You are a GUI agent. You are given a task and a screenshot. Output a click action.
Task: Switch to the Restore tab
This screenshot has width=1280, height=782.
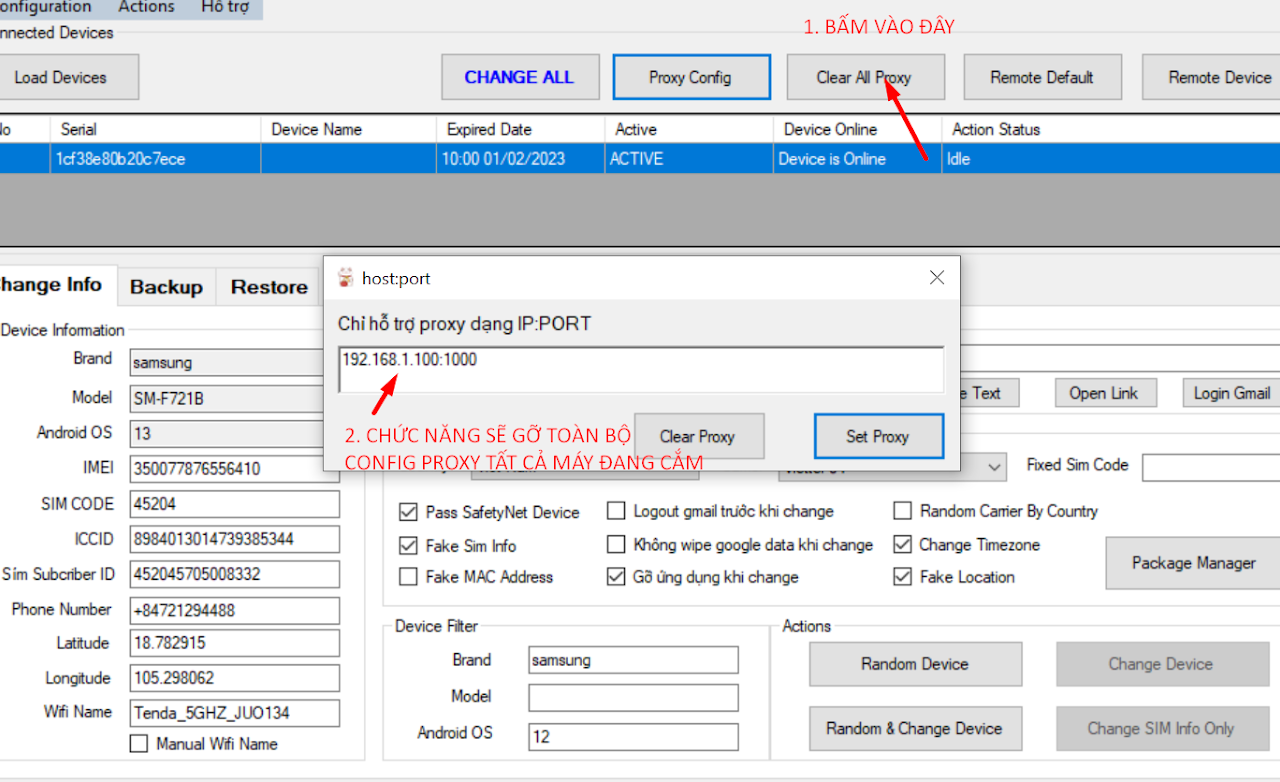269,287
